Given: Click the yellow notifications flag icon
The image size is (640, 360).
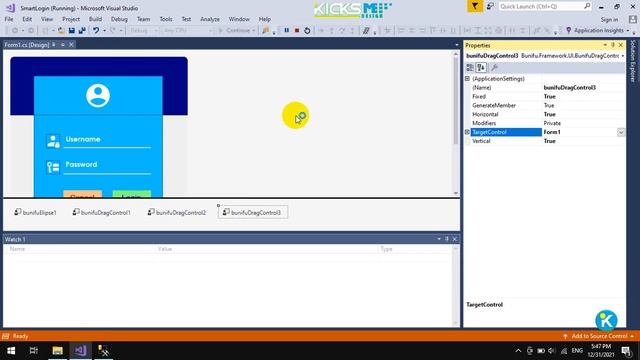Looking at the screenshot, I should click(475, 6).
